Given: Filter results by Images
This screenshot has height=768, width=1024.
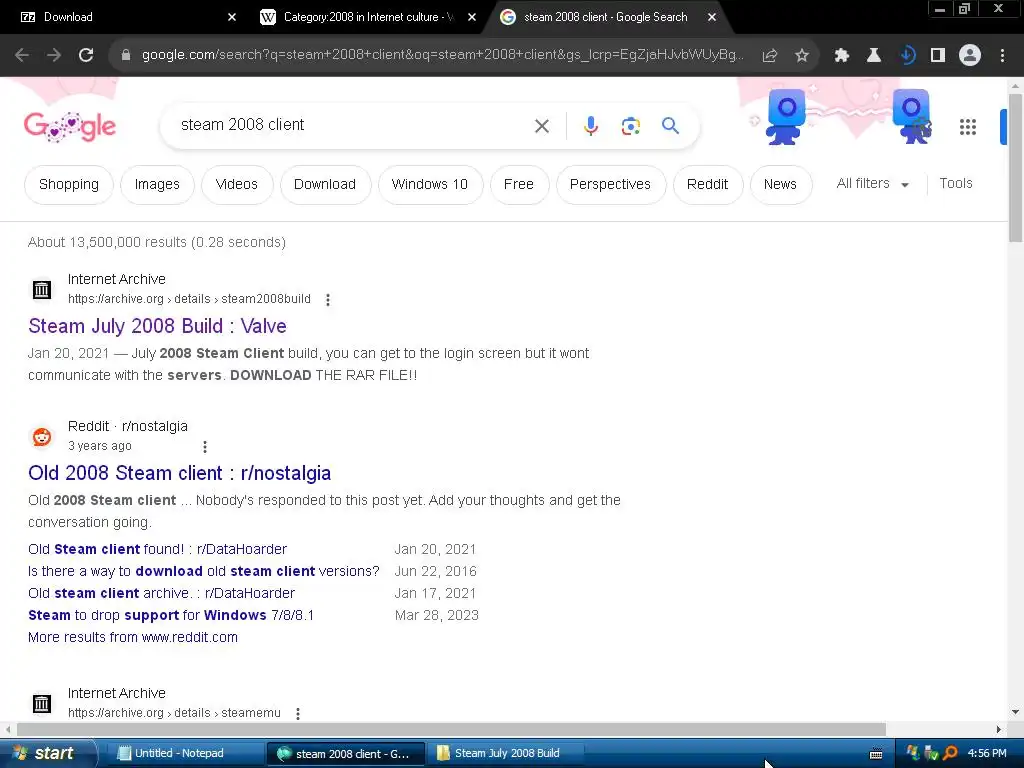Looking at the screenshot, I should click(x=157, y=185).
